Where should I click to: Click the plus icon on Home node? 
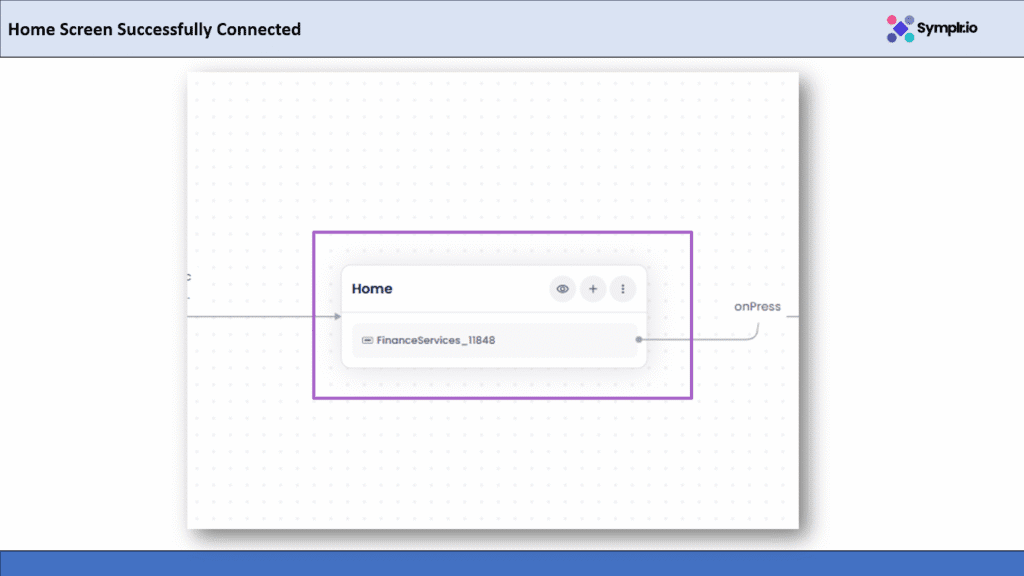[593, 289]
